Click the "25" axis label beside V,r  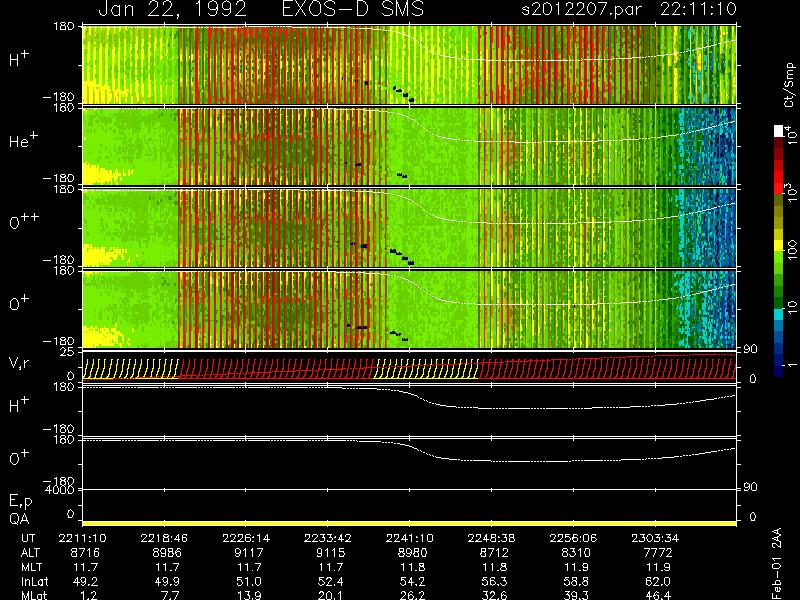click(x=69, y=352)
